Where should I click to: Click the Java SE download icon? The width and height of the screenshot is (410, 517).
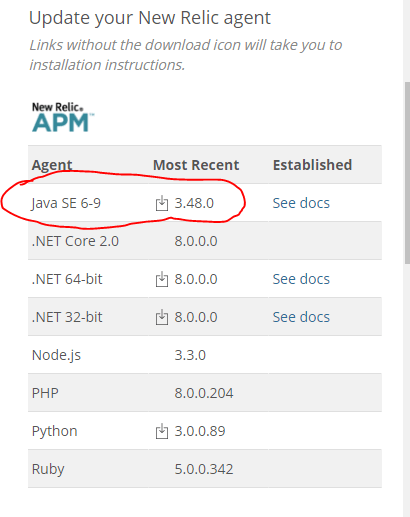tap(162, 203)
